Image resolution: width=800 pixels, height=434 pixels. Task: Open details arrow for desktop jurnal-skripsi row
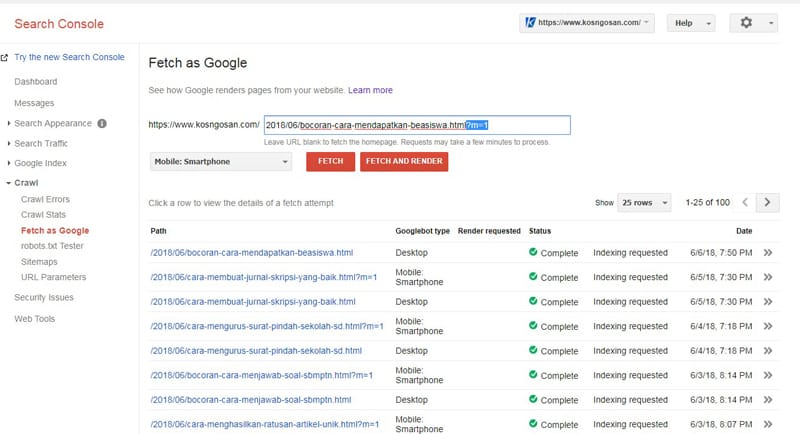(768, 301)
